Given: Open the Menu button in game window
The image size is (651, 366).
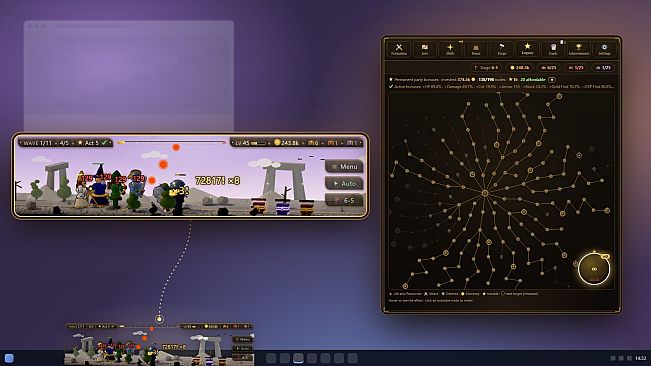Looking at the screenshot, I should tap(344, 166).
